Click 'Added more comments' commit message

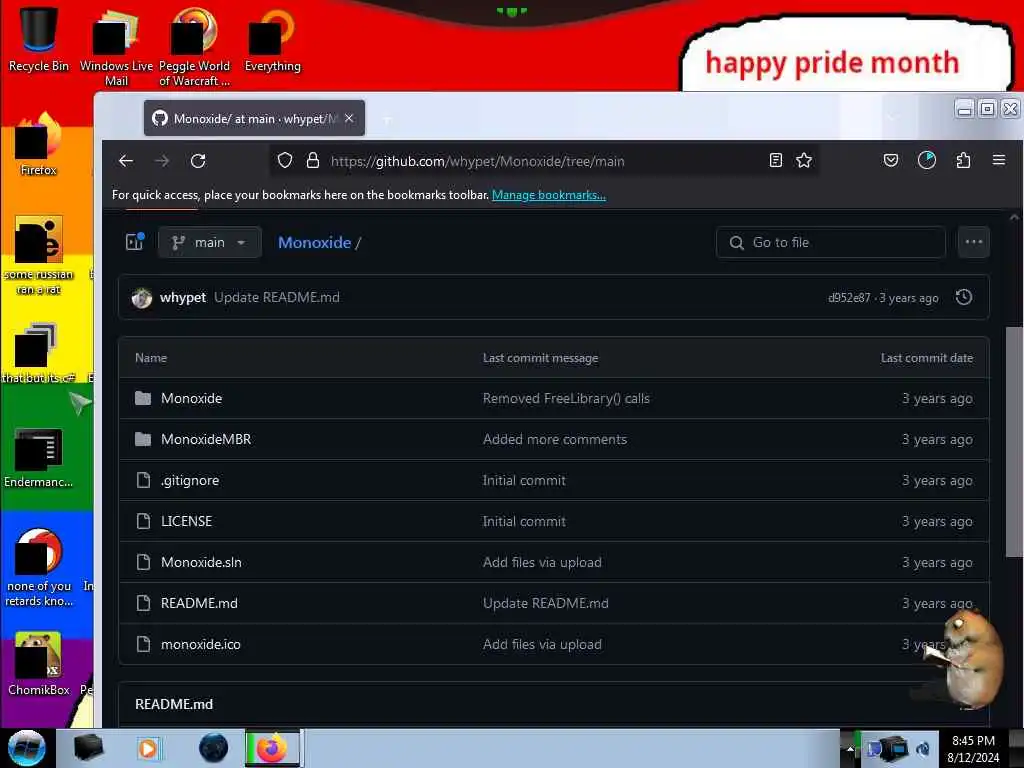[x=554, y=439]
